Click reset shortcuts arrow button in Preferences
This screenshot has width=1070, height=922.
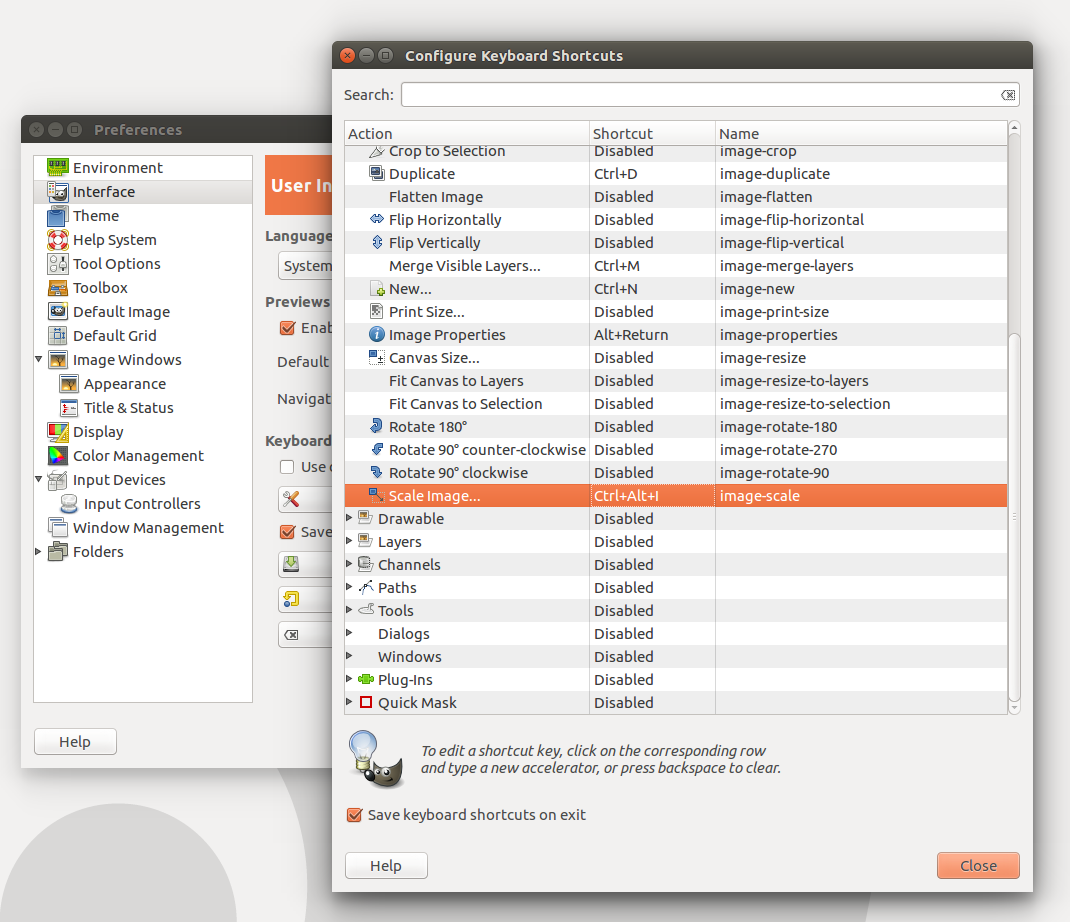(x=305, y=599)
